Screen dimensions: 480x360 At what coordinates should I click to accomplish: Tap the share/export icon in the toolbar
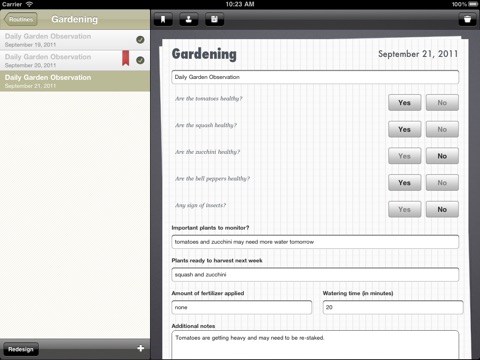click(x=189, y=19)
